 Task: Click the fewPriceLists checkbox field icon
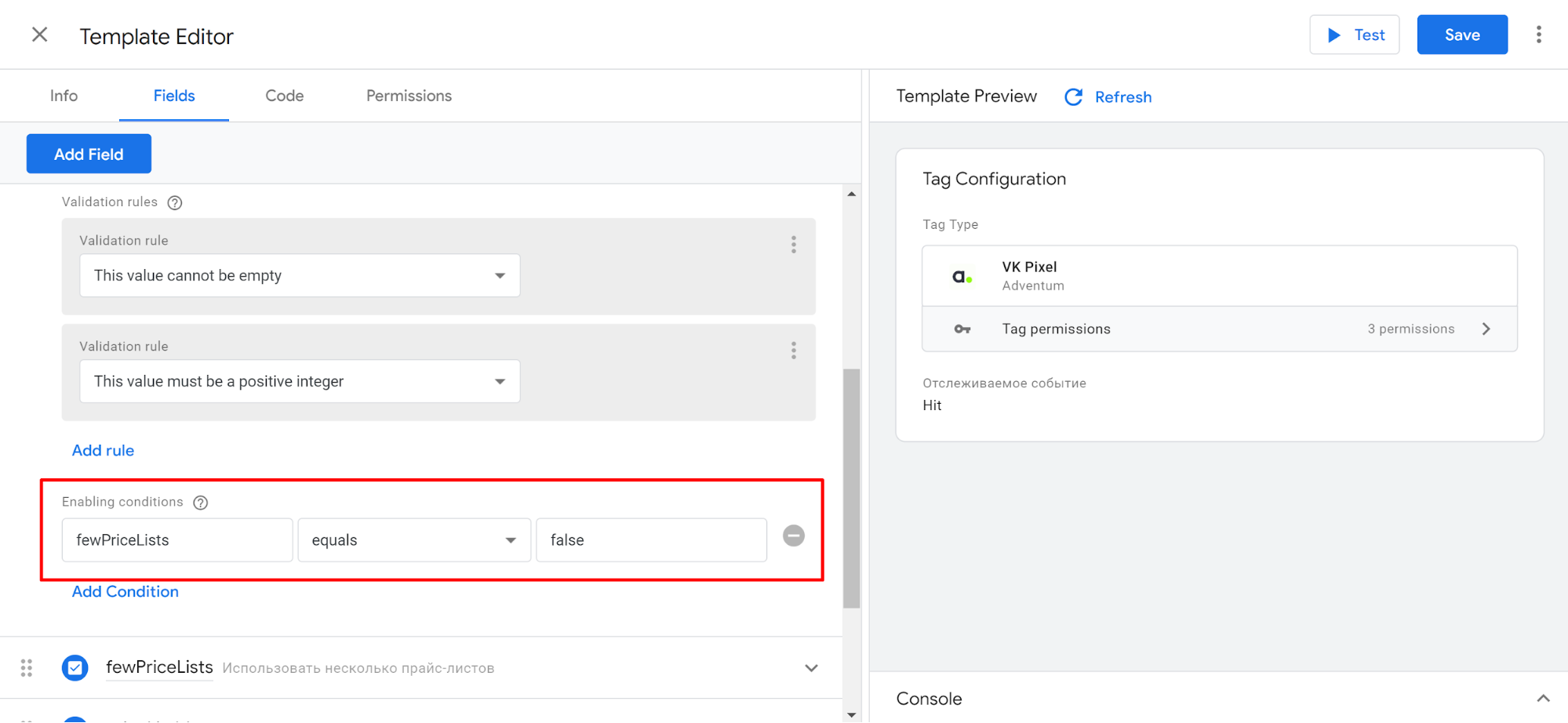click(x=75, y=667)
